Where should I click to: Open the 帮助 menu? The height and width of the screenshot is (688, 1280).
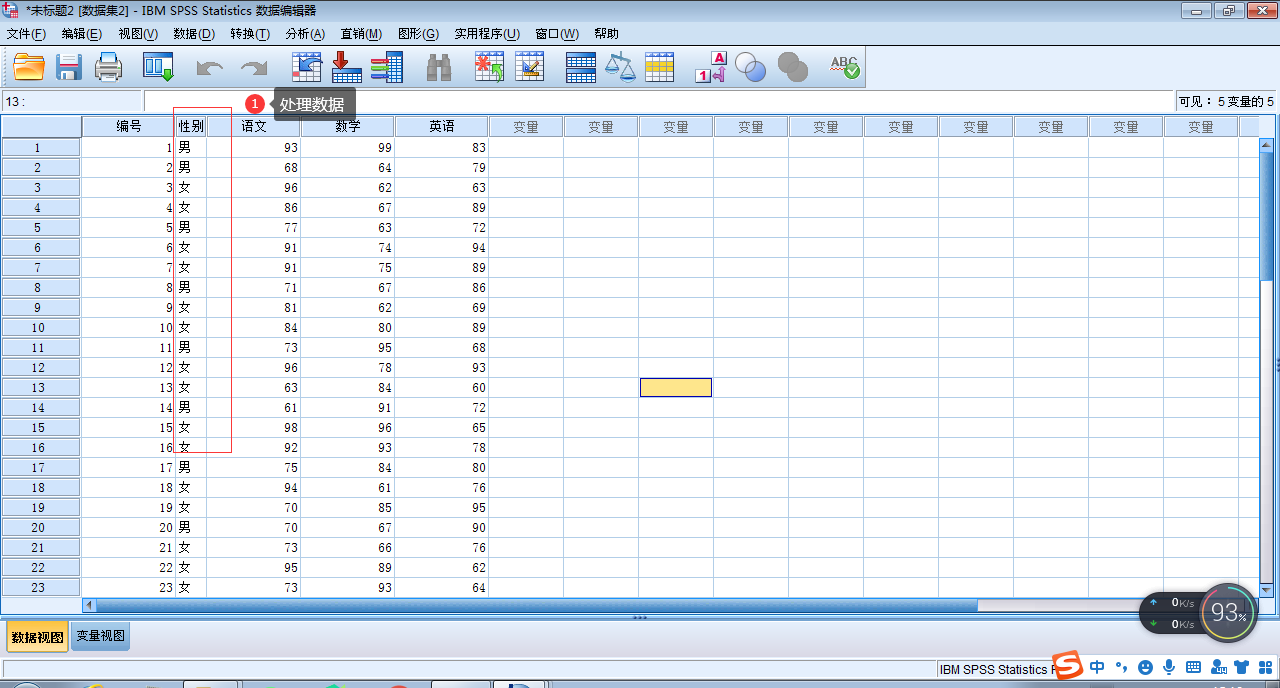click(x=606, y=34)
